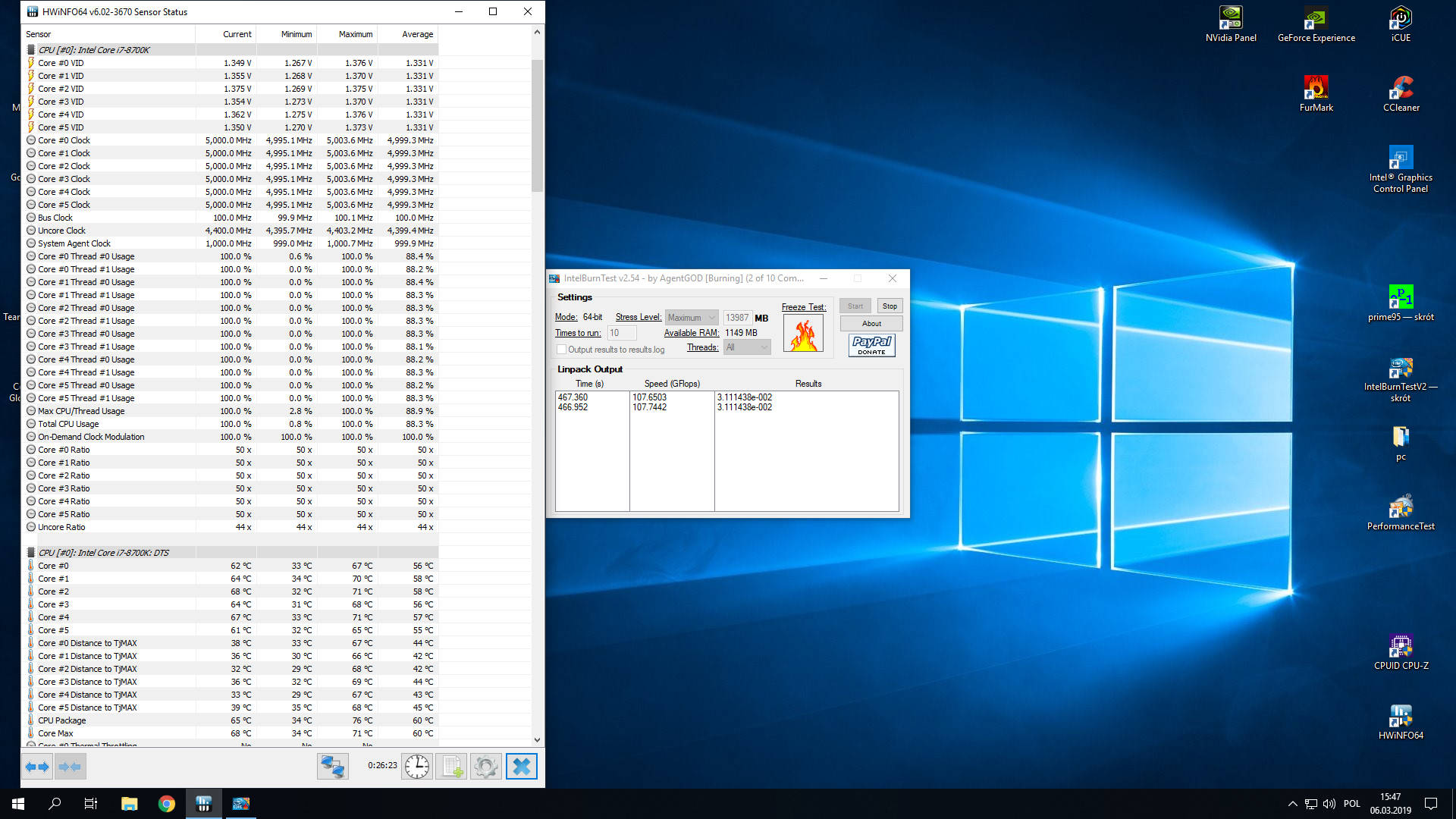The width and height of the screenshot is (1456, 819).
Task: Open the HWiNFO gear settings icon
Action: click(x=486, y=767)
